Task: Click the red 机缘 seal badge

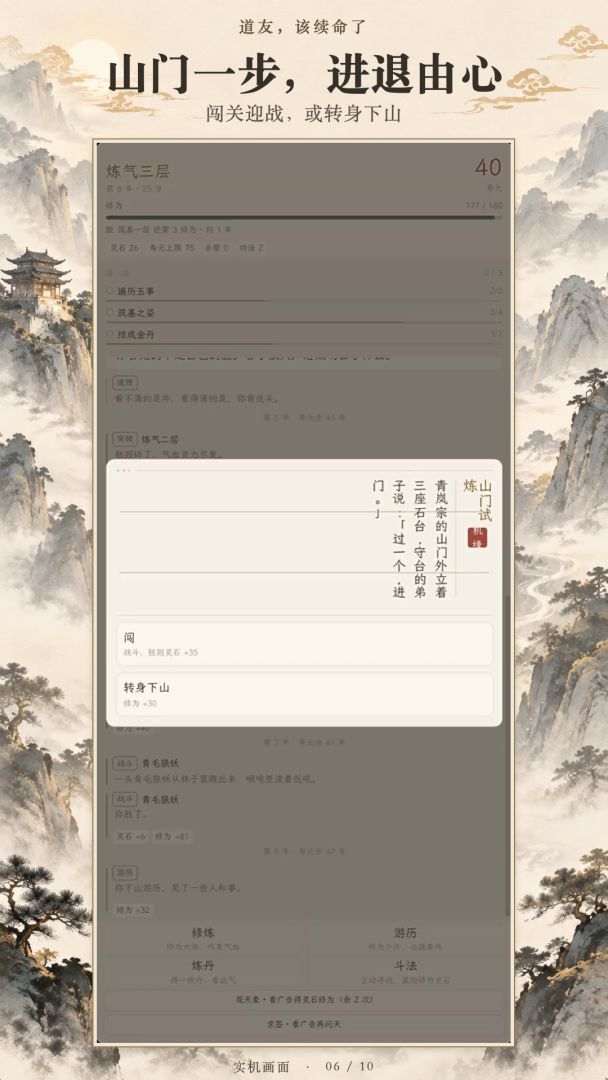Action: 477,538
